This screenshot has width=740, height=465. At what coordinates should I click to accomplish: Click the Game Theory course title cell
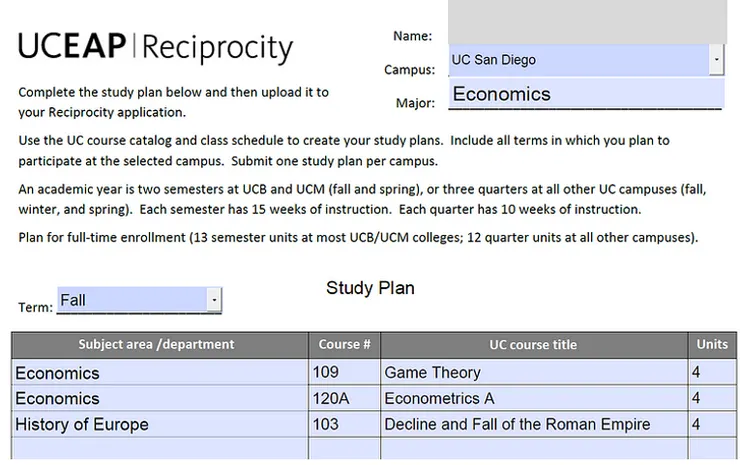(533, 373)
